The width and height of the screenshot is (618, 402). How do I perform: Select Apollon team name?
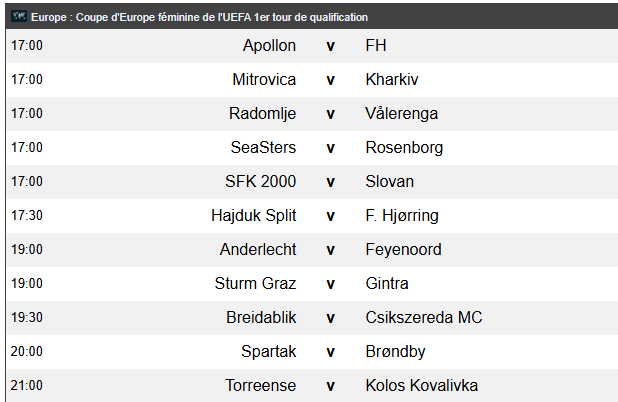pos(269,46)
